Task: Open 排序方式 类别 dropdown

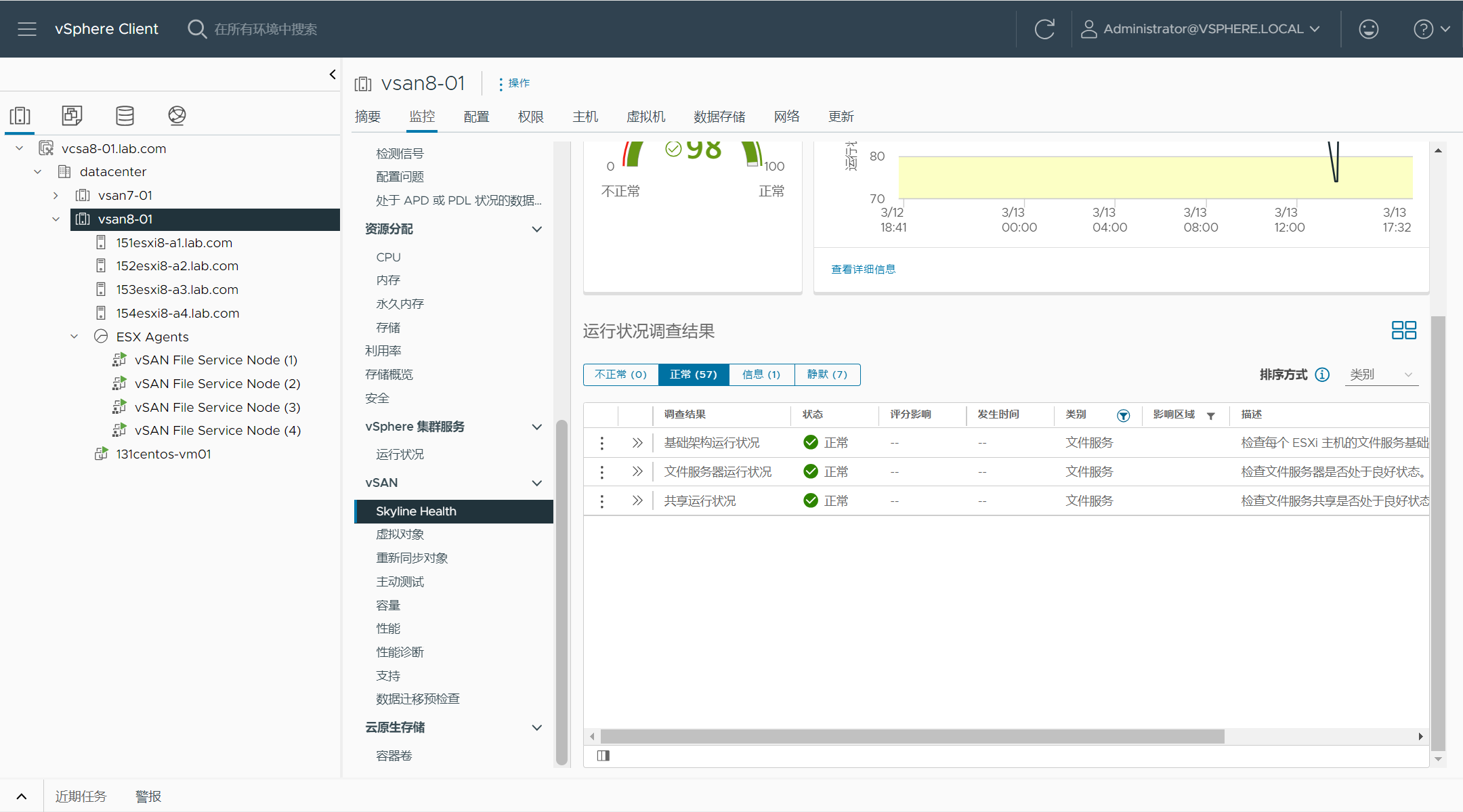Action: [1381, 375]
